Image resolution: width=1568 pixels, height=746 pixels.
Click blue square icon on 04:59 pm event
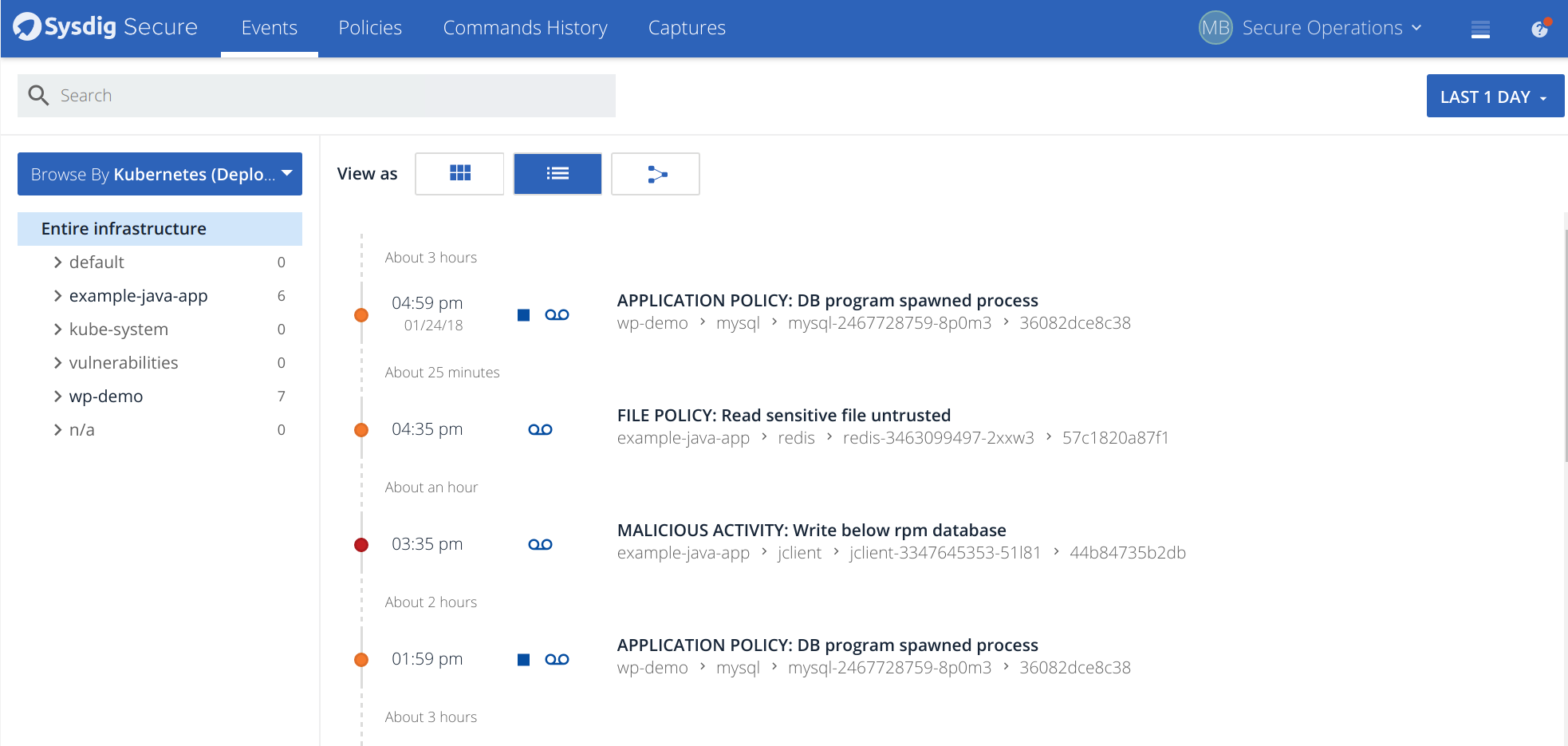523,315
